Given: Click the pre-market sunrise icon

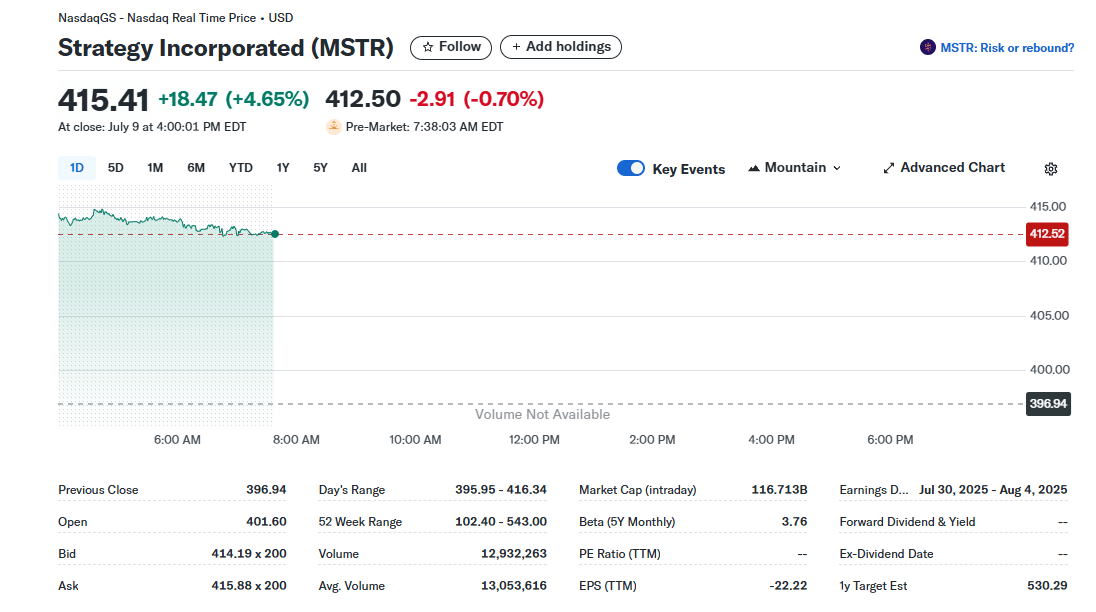Looking at the screenshot, I should tap(334, 127).
